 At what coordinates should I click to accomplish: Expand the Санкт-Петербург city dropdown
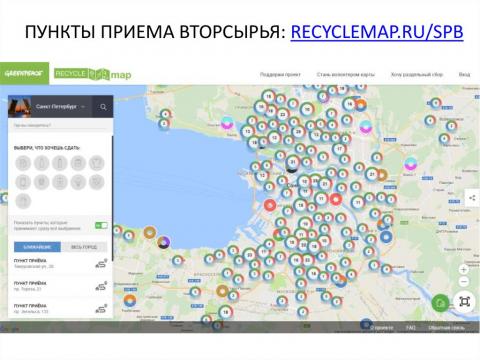pos(61,107)
